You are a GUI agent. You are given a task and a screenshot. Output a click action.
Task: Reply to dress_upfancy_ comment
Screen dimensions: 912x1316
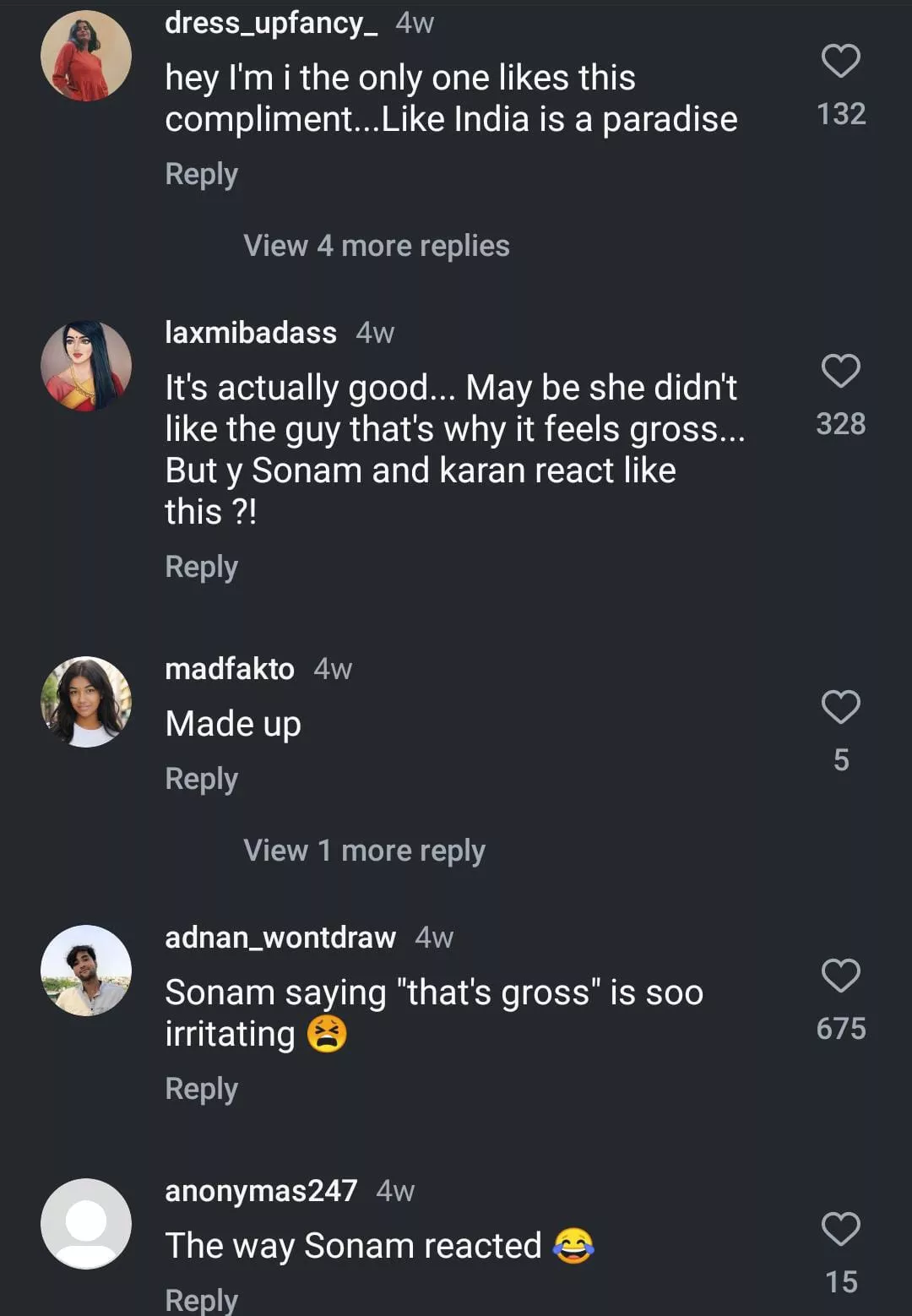(x=201, y=174)
